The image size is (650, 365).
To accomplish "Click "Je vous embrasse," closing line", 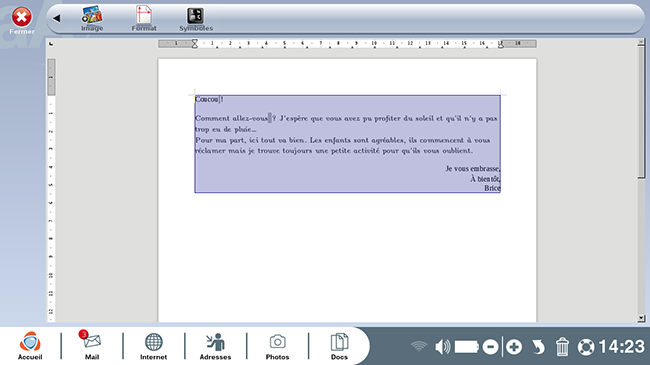I will pyautogui.click(x=473, y=169).
